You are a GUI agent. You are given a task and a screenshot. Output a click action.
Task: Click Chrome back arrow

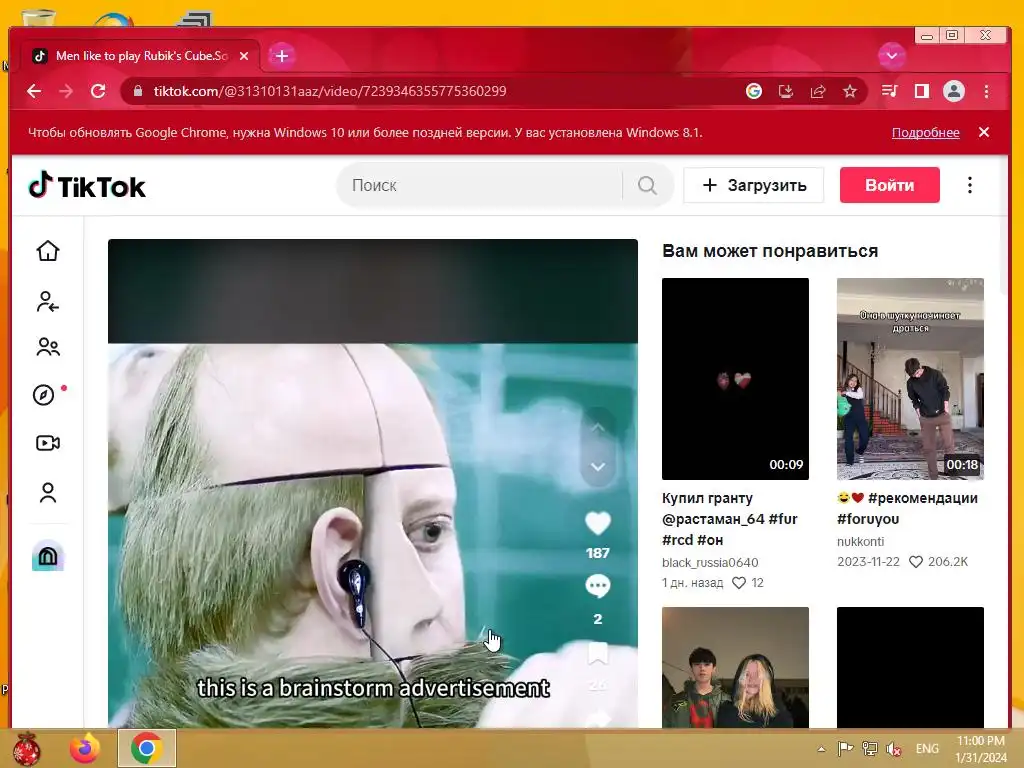tap(34, 91)
